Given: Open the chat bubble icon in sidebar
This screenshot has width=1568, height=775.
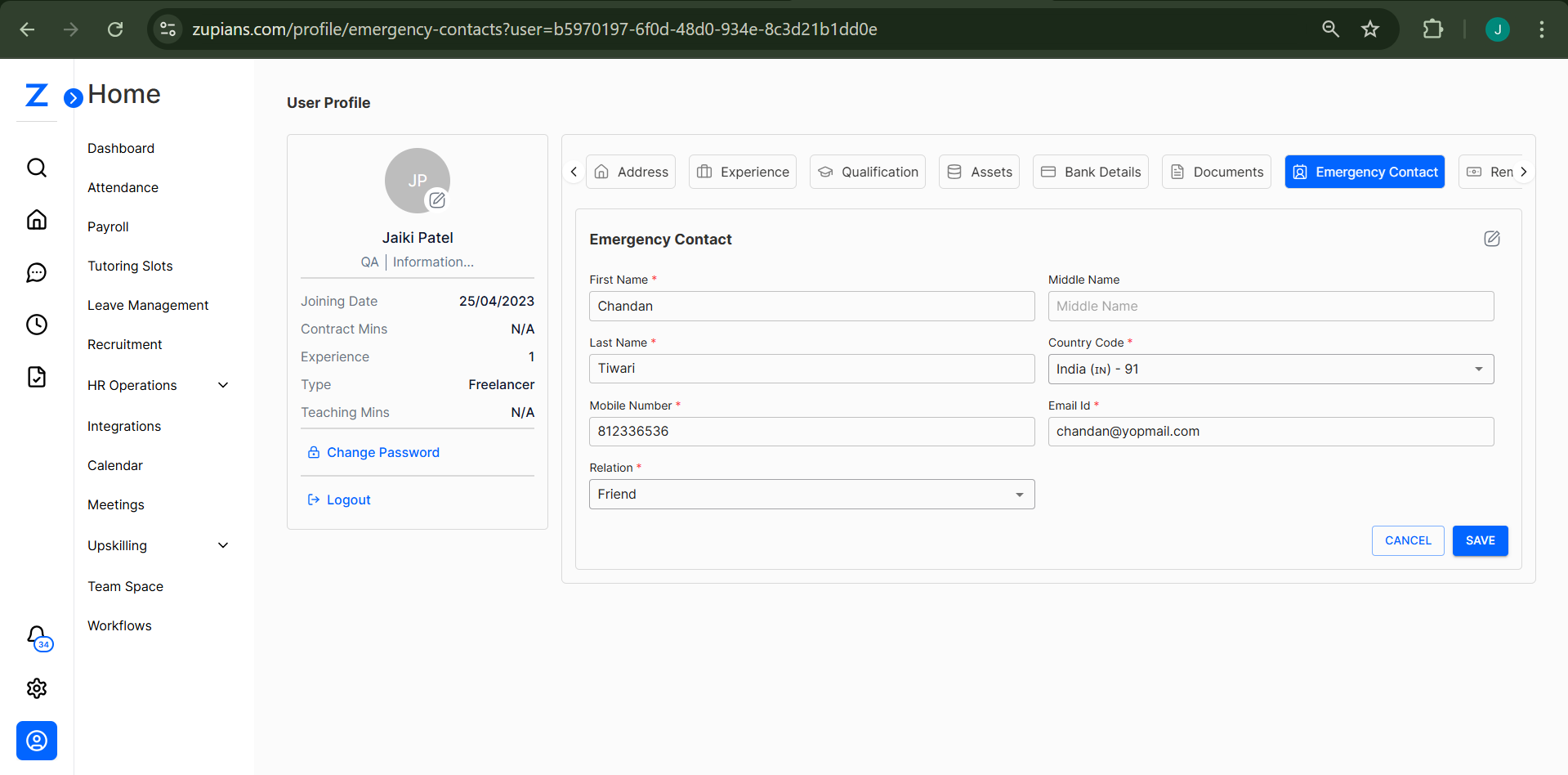Looking at the screenshot, I should [37, 272].
